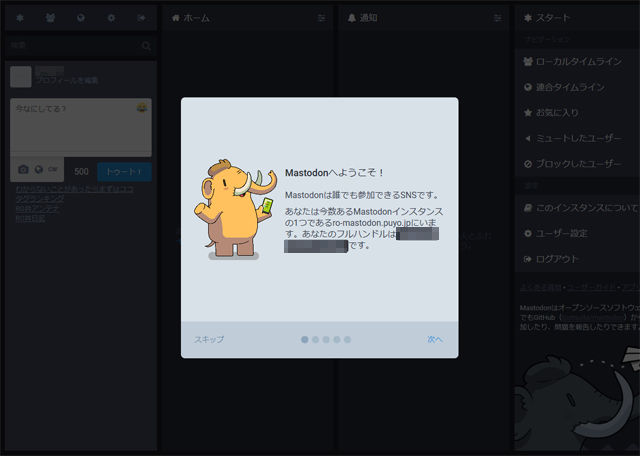The width and height of the screenshot is (640, 456).
Task: Open the user avatar in the compose panel
Action: click(21, 77)
